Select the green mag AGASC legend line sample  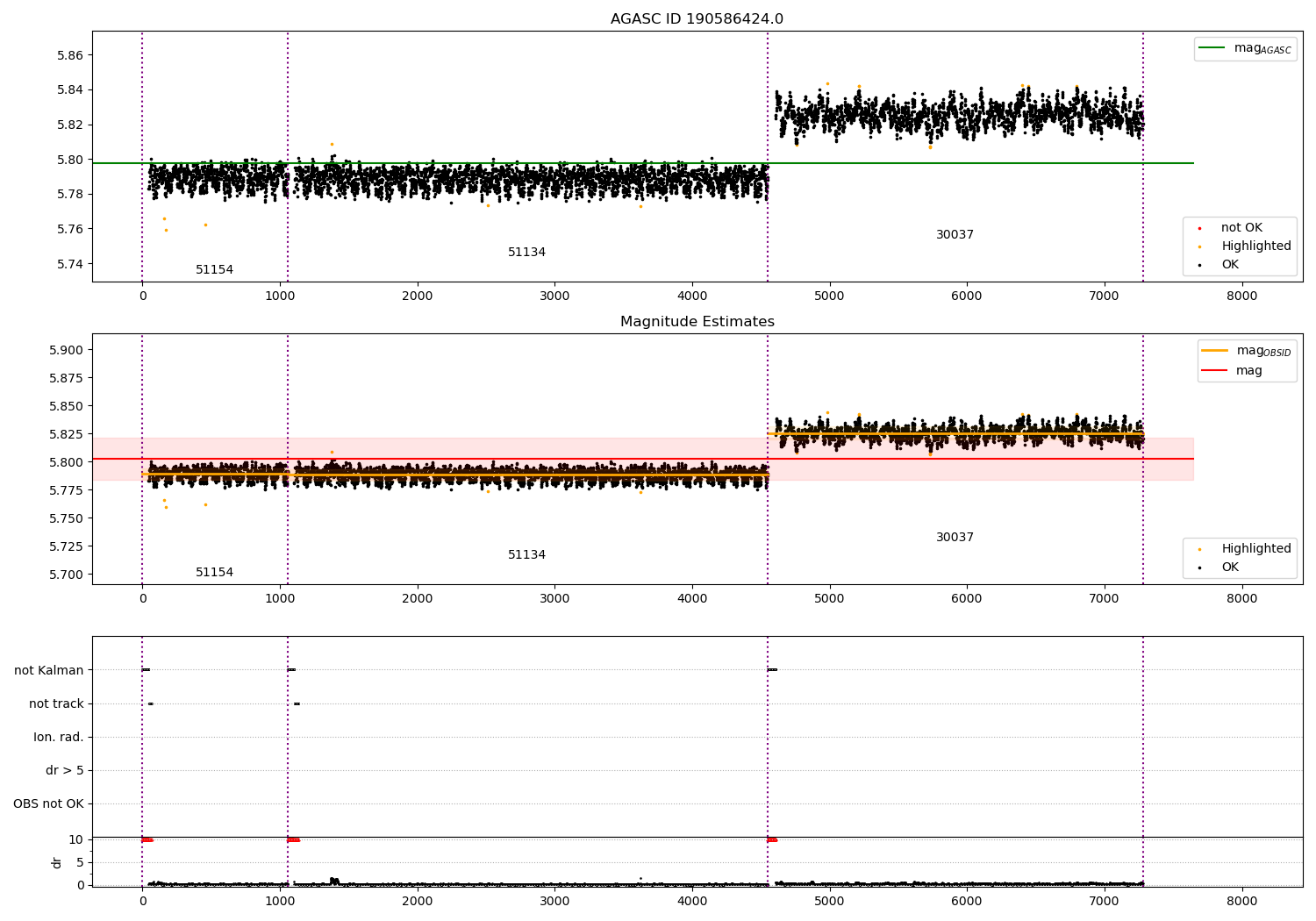[x=1212, y=48]
